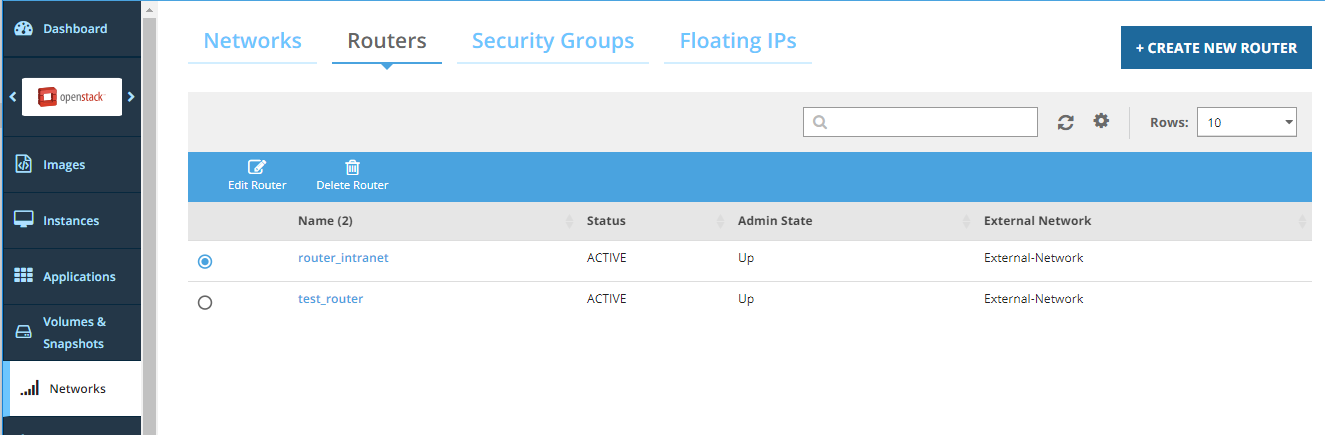Open Images from sidebar icon
1325x435 pixels.
tap(24, 164)
